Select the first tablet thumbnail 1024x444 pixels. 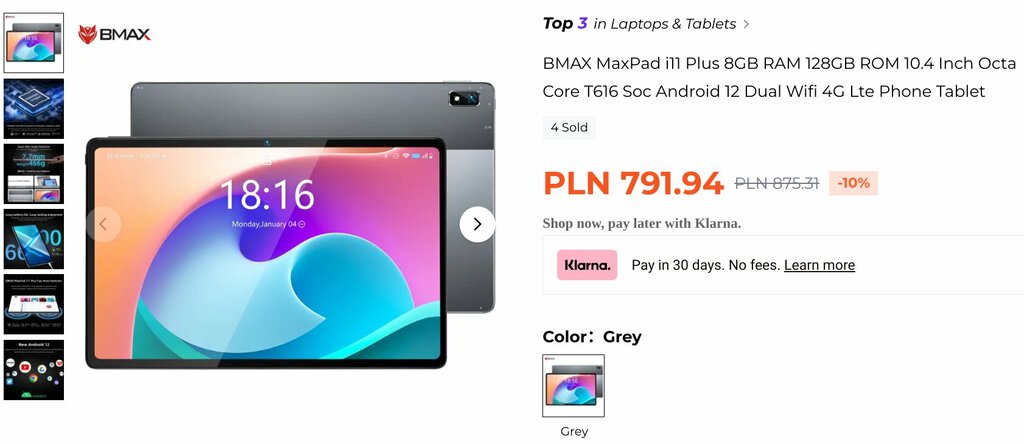pyautogui.click(x=34, y=43)
